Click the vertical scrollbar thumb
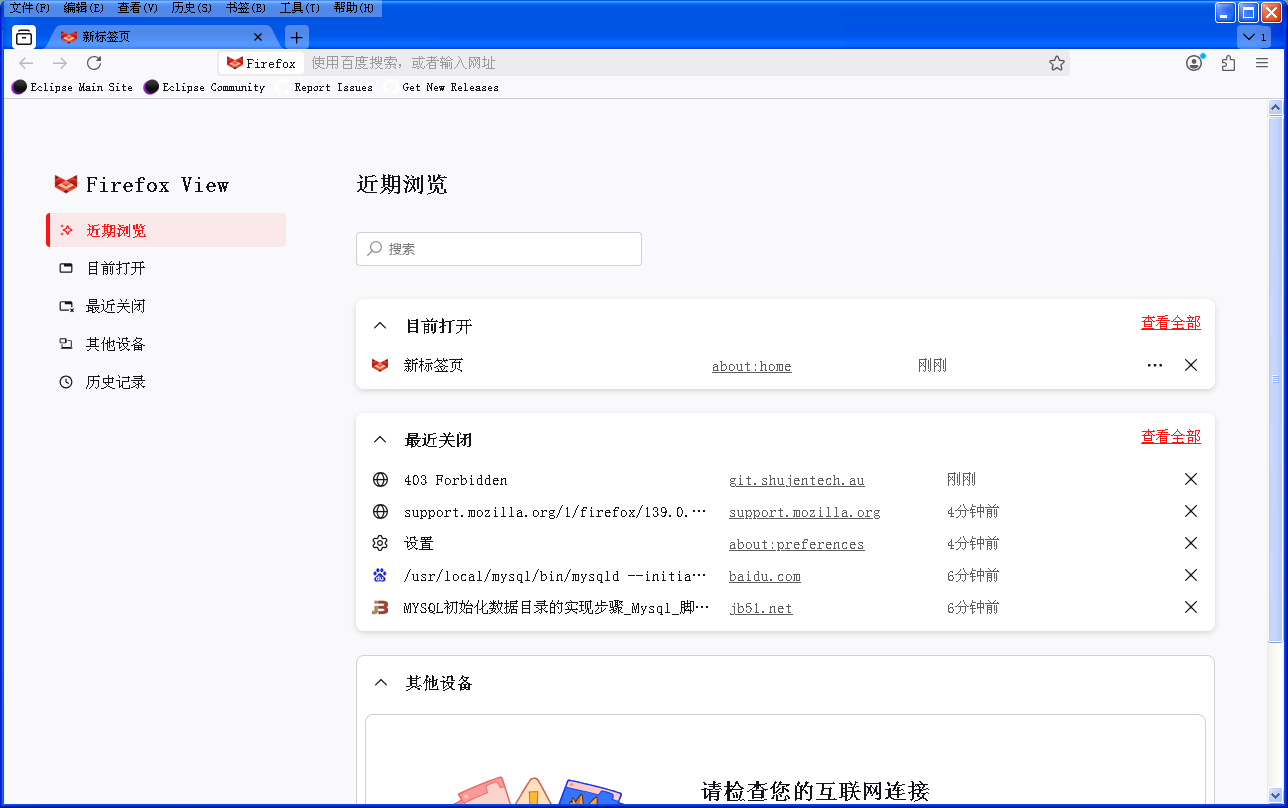 pos(1275,379)
